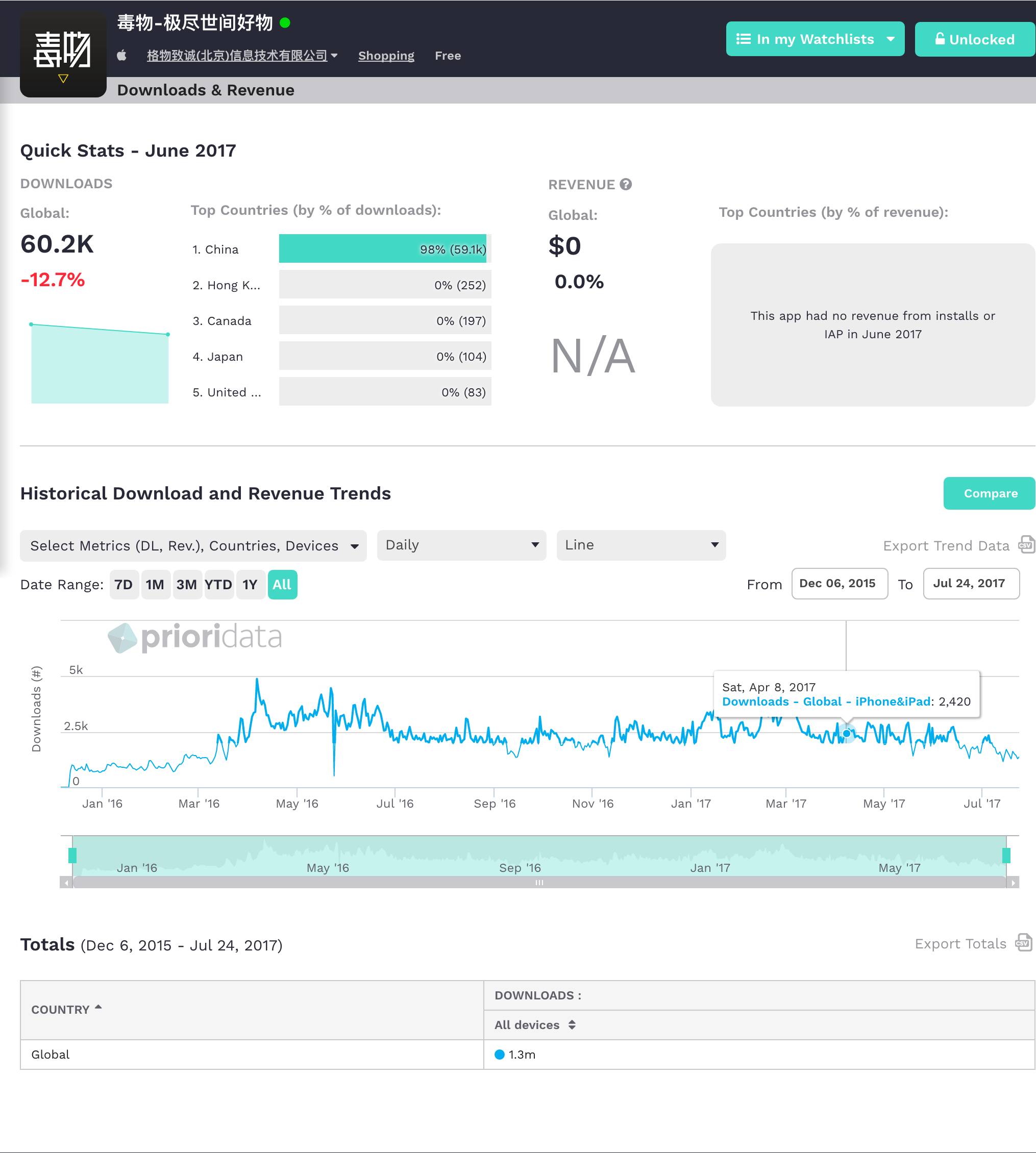The width and height of the screenshot is (1036, 1153).
Task: Open the Daily granularity dropdown
Action: pos(461,545)
